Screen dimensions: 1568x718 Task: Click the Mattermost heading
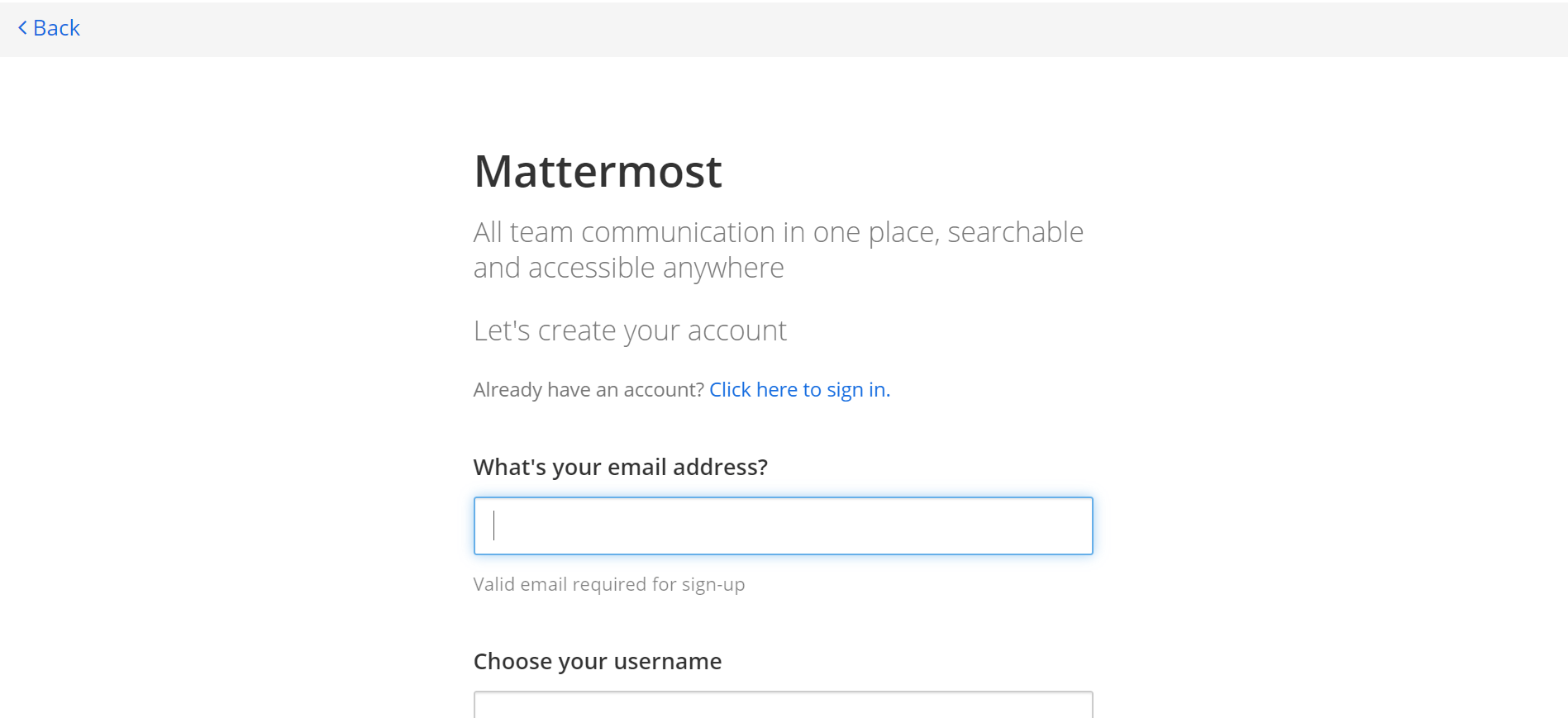[598, 172]
